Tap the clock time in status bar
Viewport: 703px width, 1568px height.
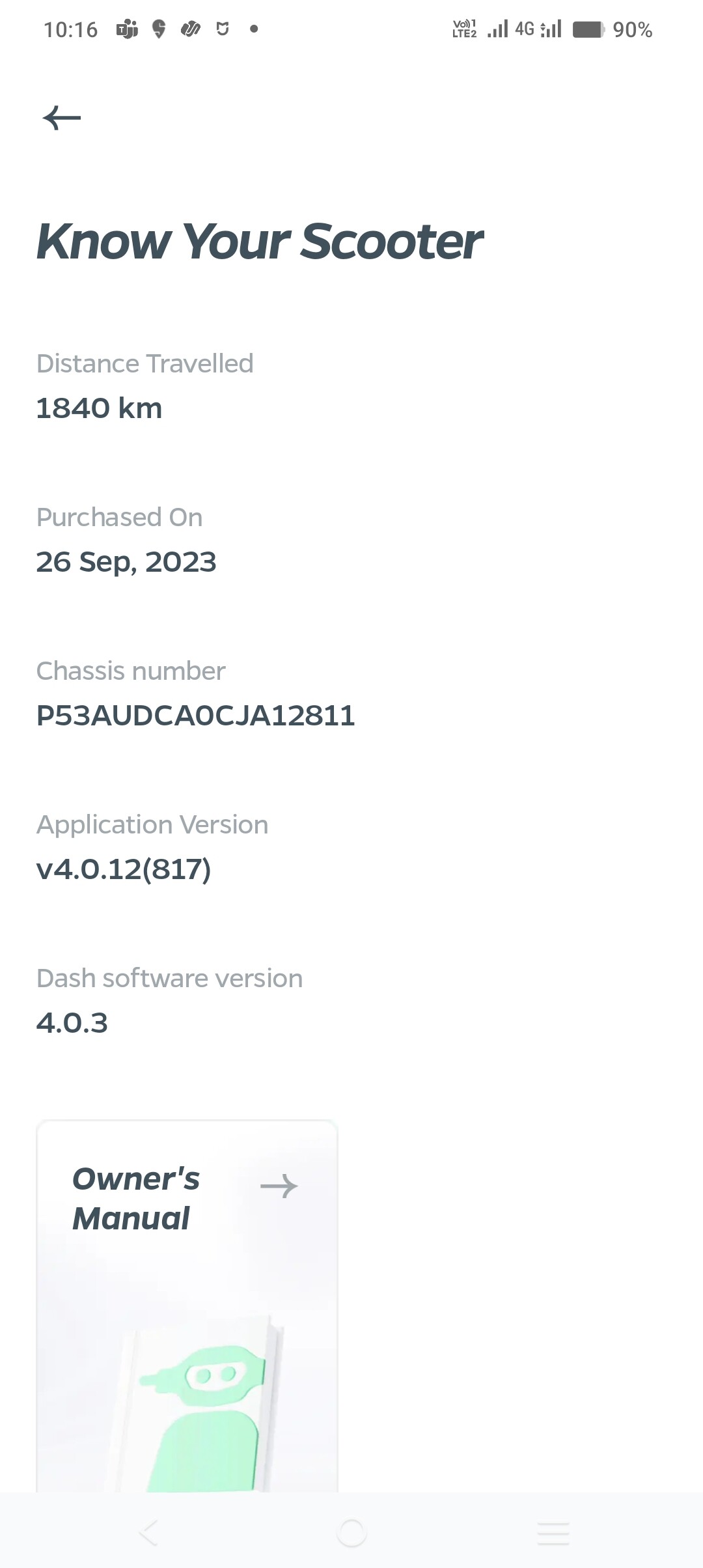pos(70,30)
